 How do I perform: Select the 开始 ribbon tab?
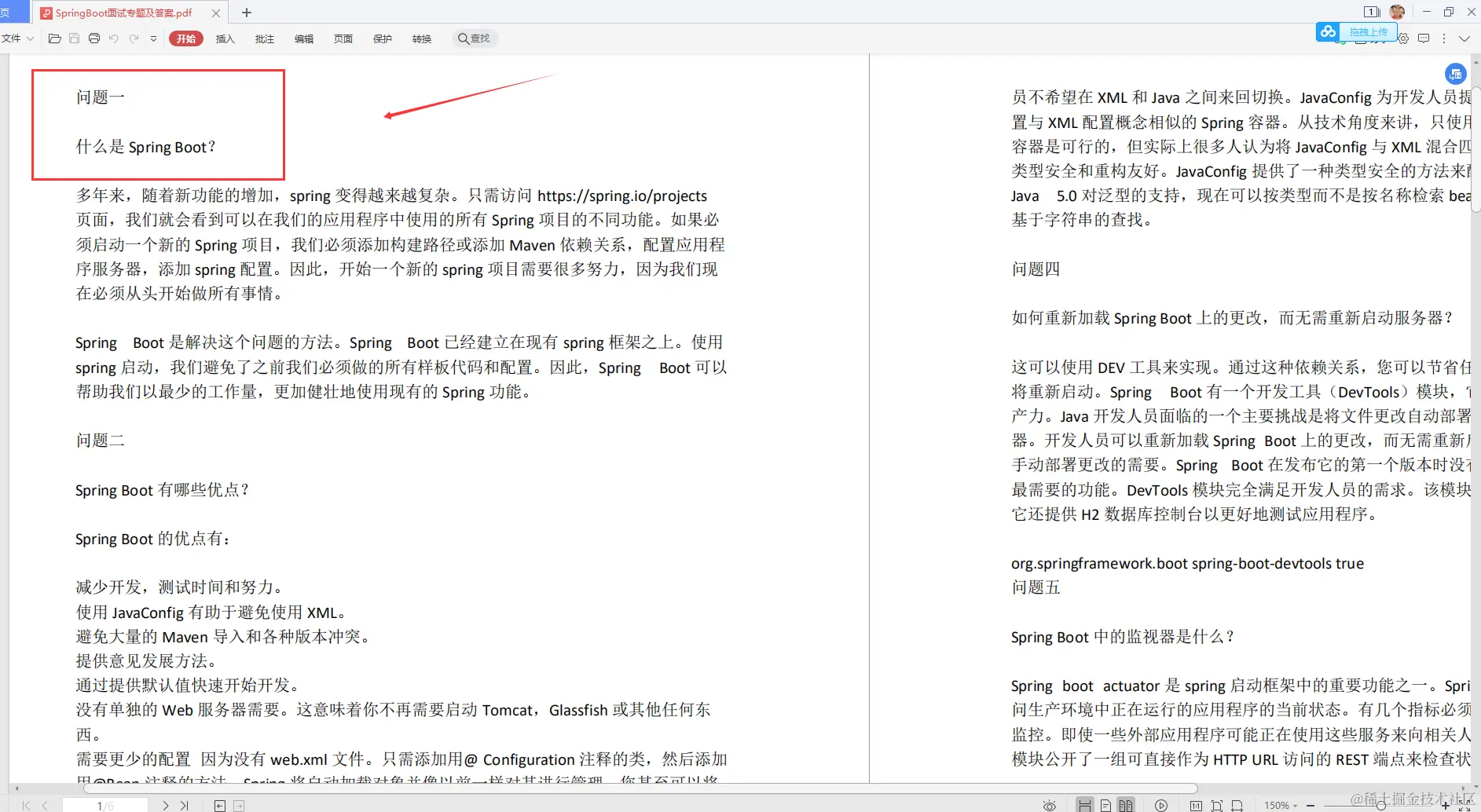tap(186, 38)
